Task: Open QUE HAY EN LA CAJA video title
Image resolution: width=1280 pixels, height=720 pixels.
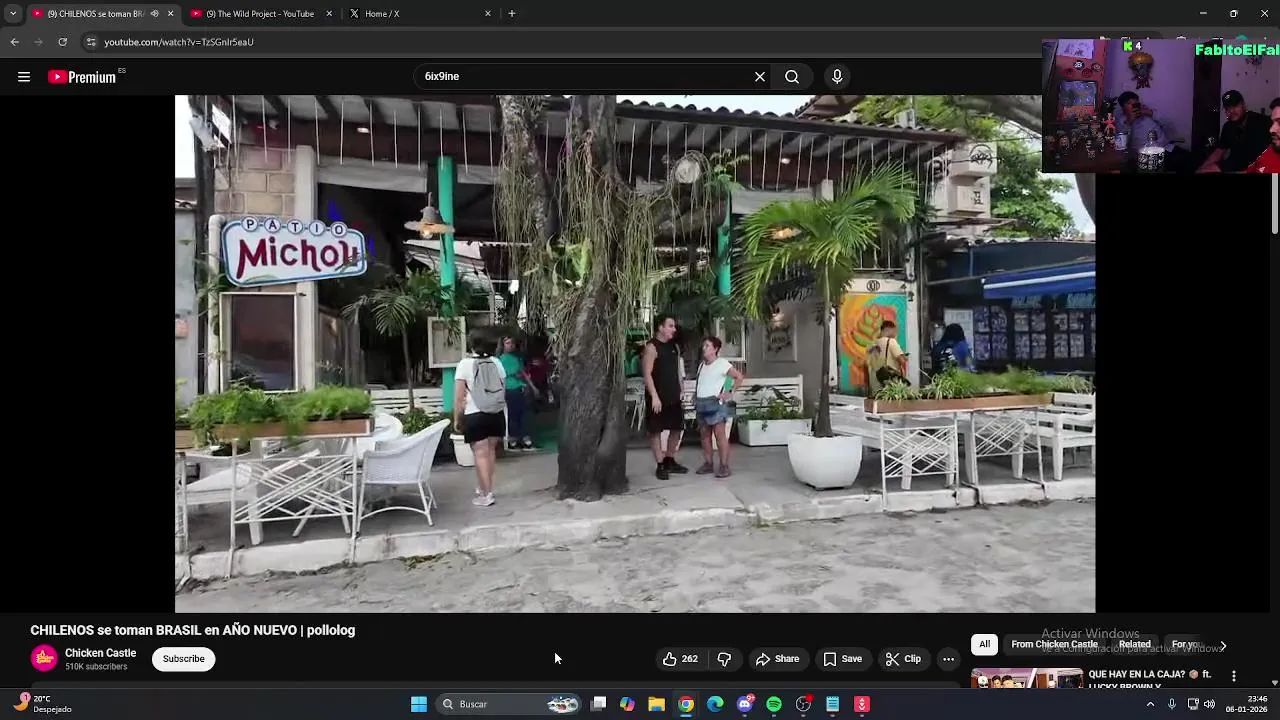Action: 1150,680
